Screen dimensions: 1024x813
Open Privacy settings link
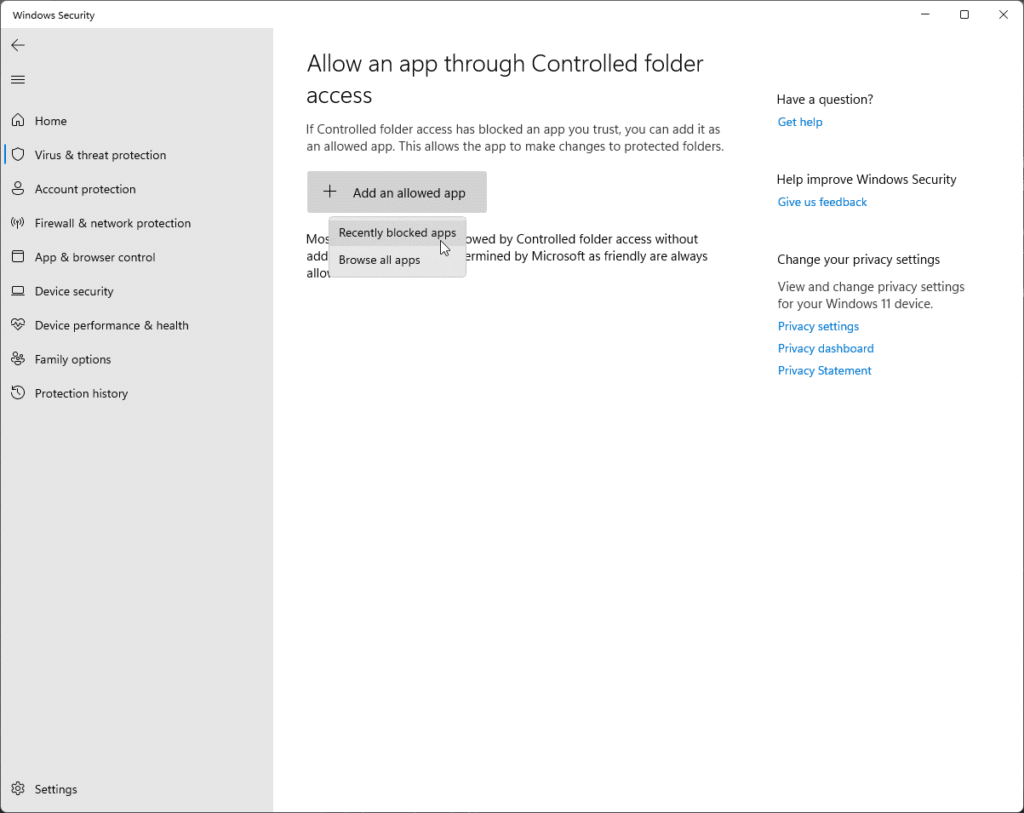point(818,326)
